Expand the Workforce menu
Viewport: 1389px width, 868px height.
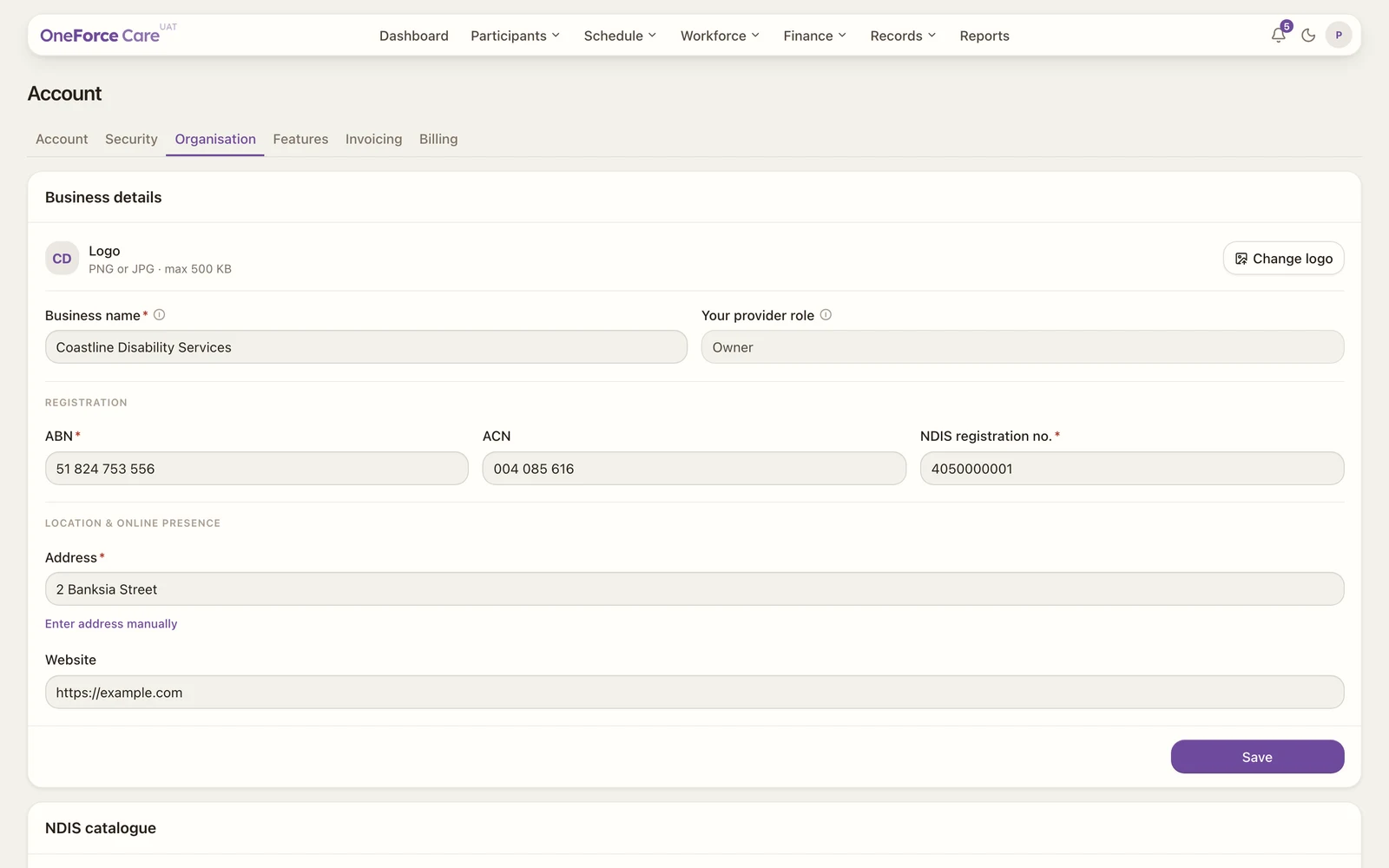(720, 36)
